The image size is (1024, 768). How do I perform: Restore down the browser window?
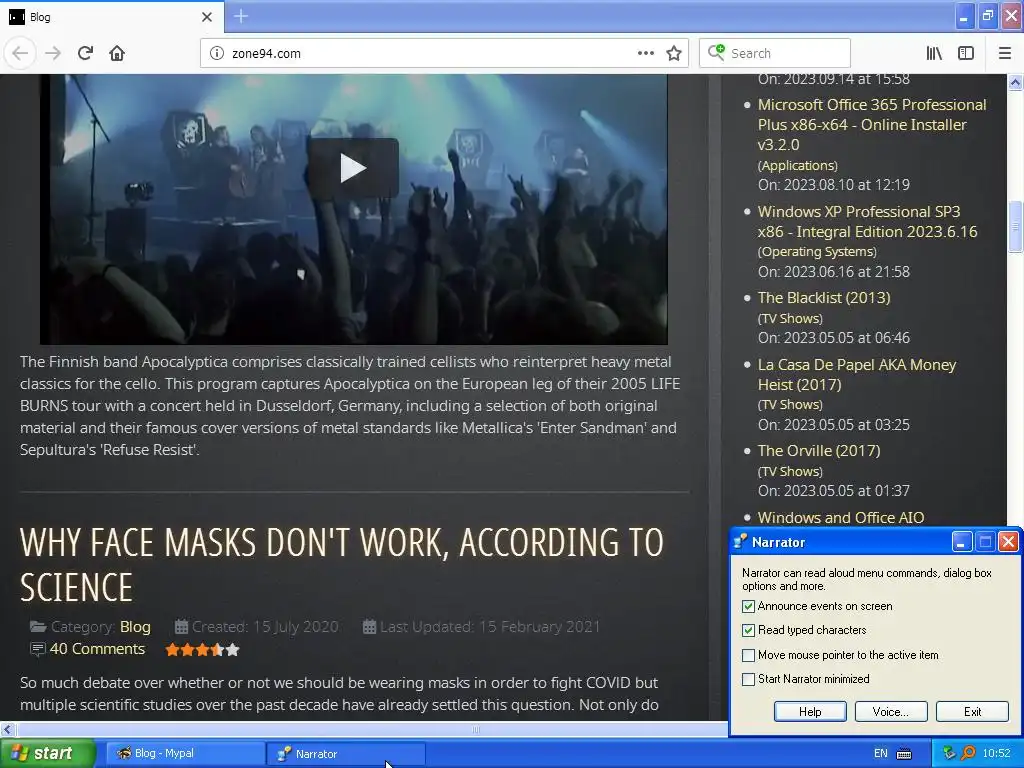[x=987, y=16]
